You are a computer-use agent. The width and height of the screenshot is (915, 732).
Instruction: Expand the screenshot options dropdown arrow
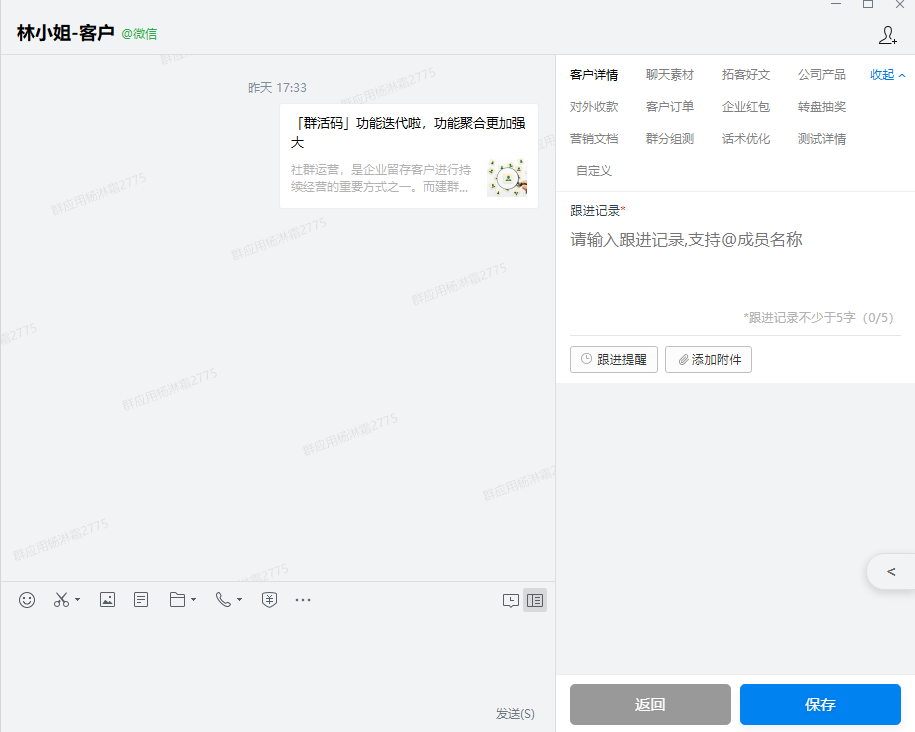78,601
